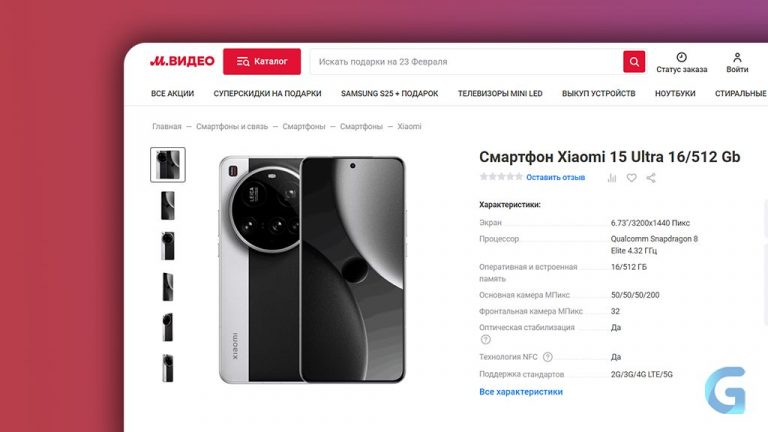This screenshot has height=432, width=768.
Task: Add product to comparison chart icon
Action: click(x=612, y=178)
